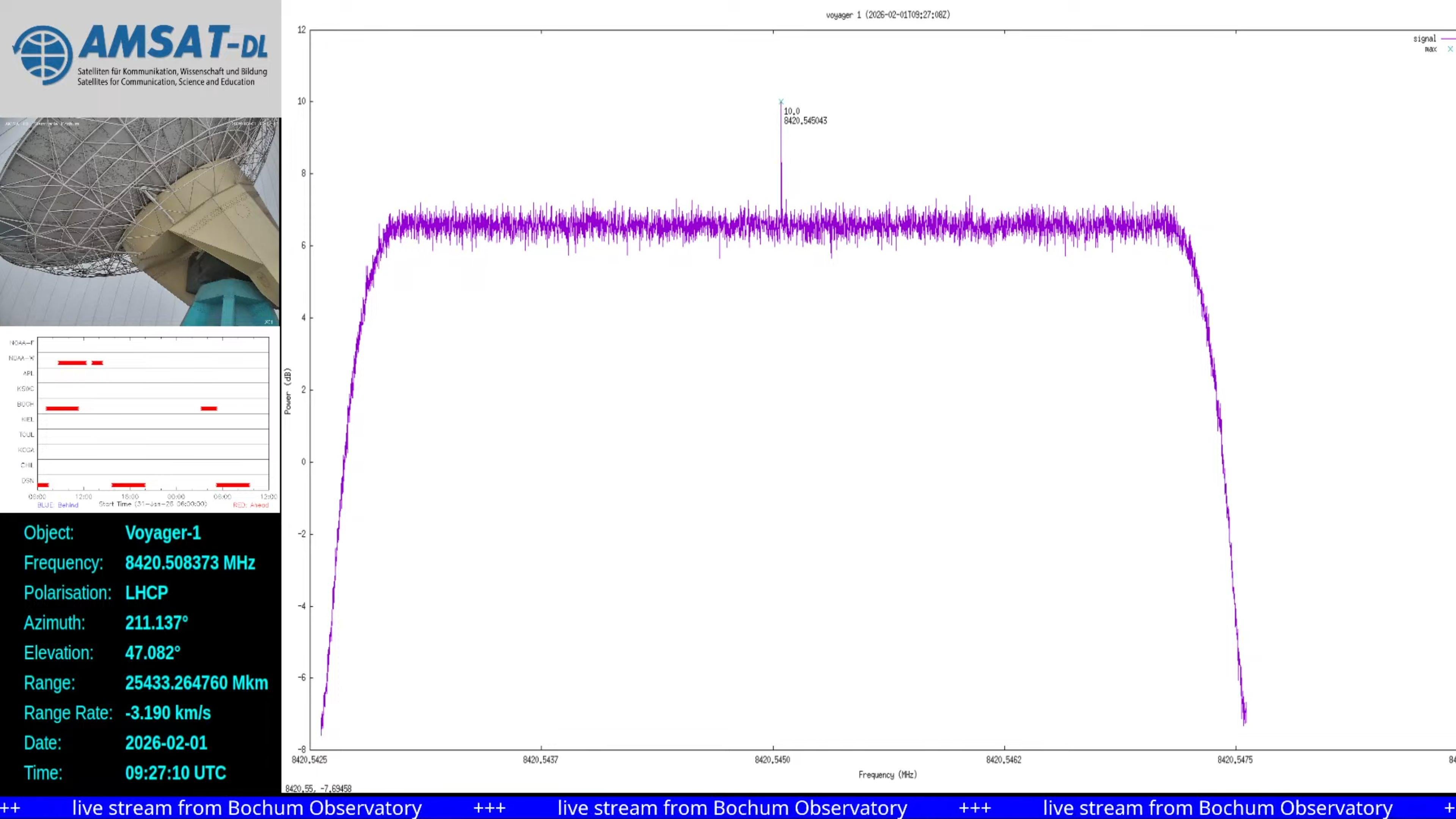Click the 8420.5450 frequency axis tick label
The width and height of the screenshot is (1456, 819).
tap(772, 760)
